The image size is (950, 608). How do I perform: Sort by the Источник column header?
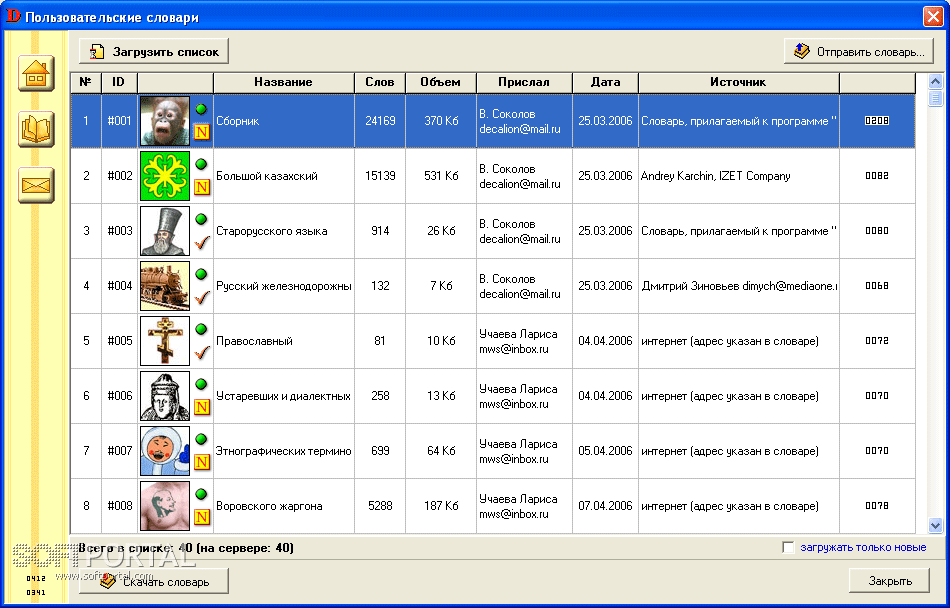pos(739,82)
